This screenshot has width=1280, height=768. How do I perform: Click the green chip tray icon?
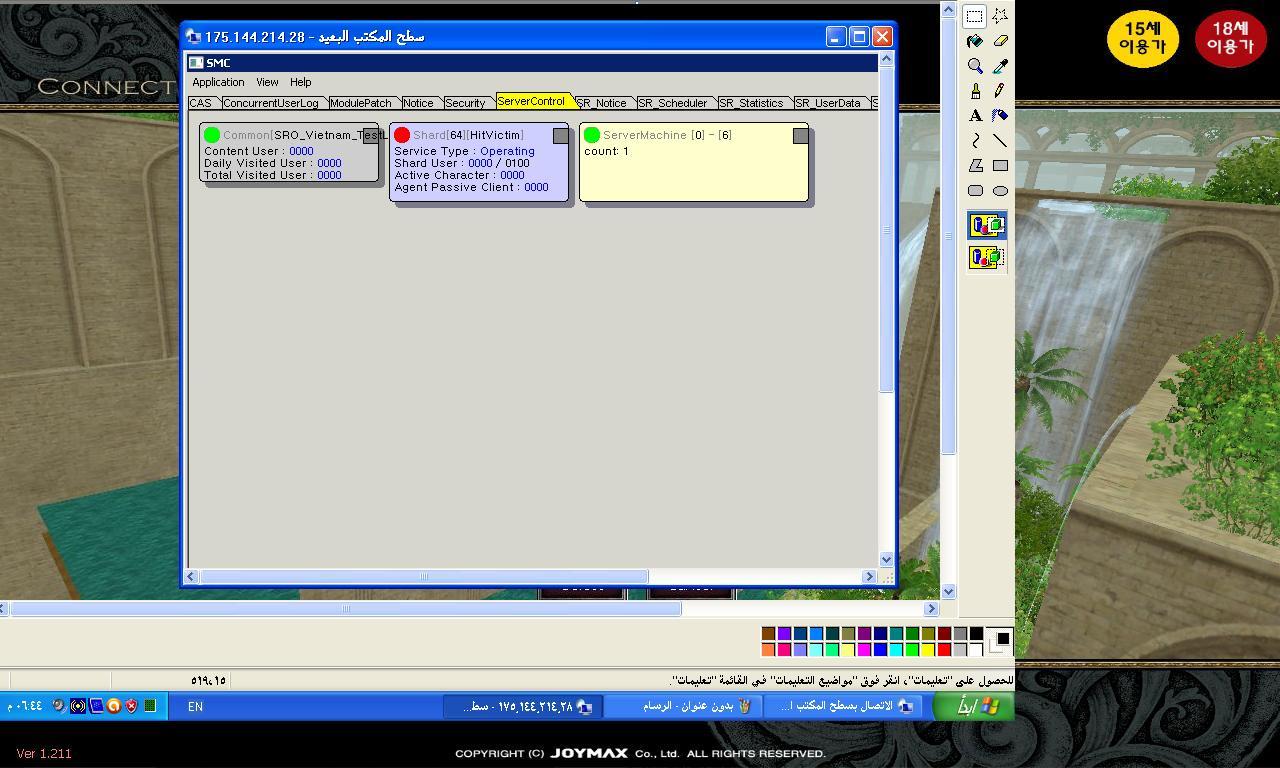(x=150, y=706)
